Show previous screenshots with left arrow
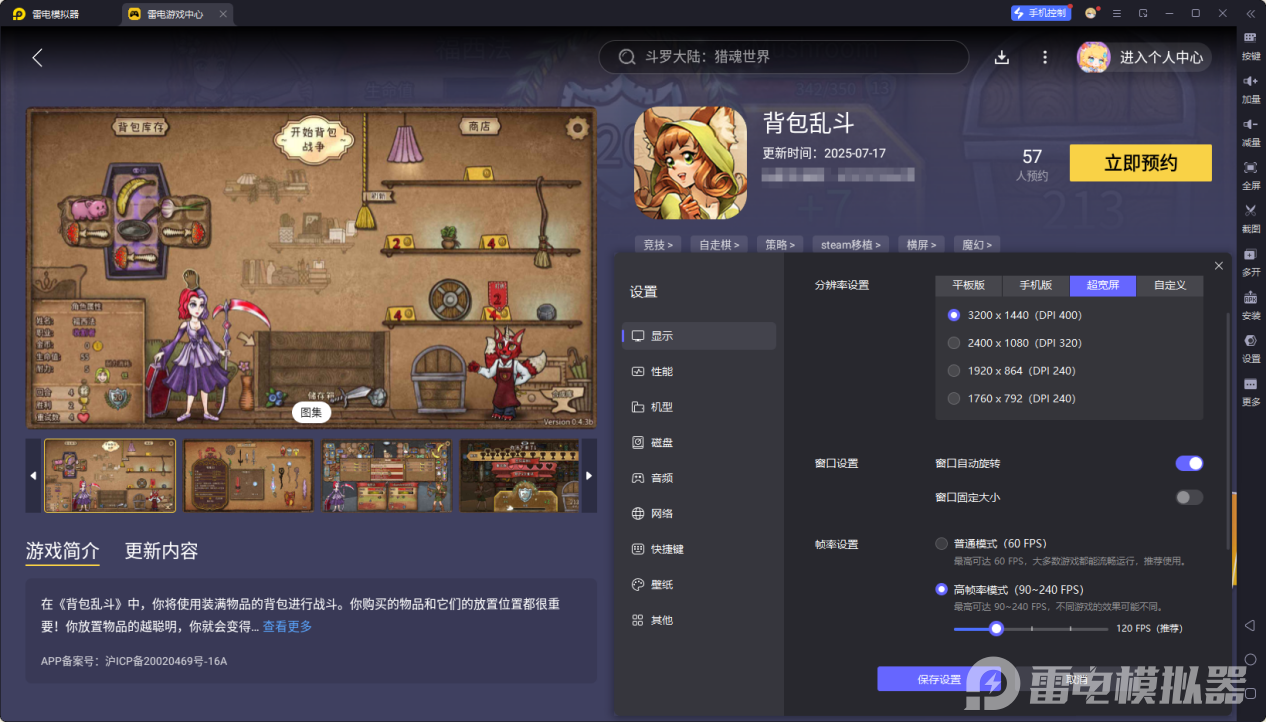The width and height of the screenshot is (1266, 722). [33, 475]
